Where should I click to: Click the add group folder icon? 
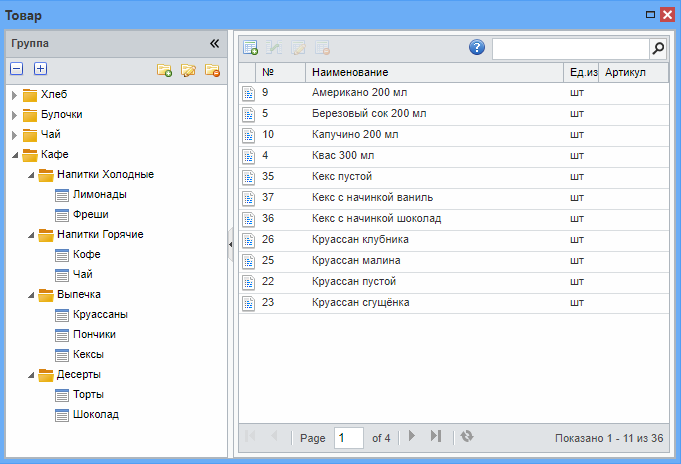coord(164,70)
